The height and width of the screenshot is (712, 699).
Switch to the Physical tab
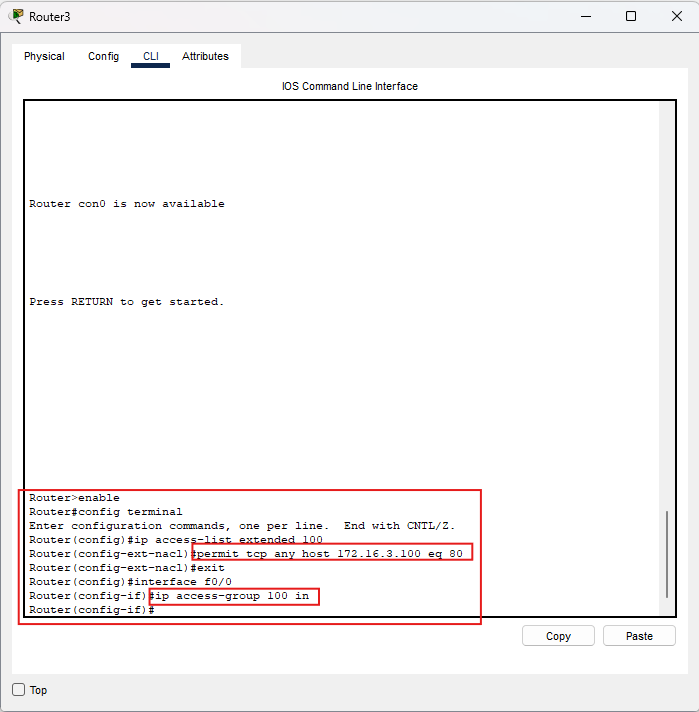[x=44, y=57]
